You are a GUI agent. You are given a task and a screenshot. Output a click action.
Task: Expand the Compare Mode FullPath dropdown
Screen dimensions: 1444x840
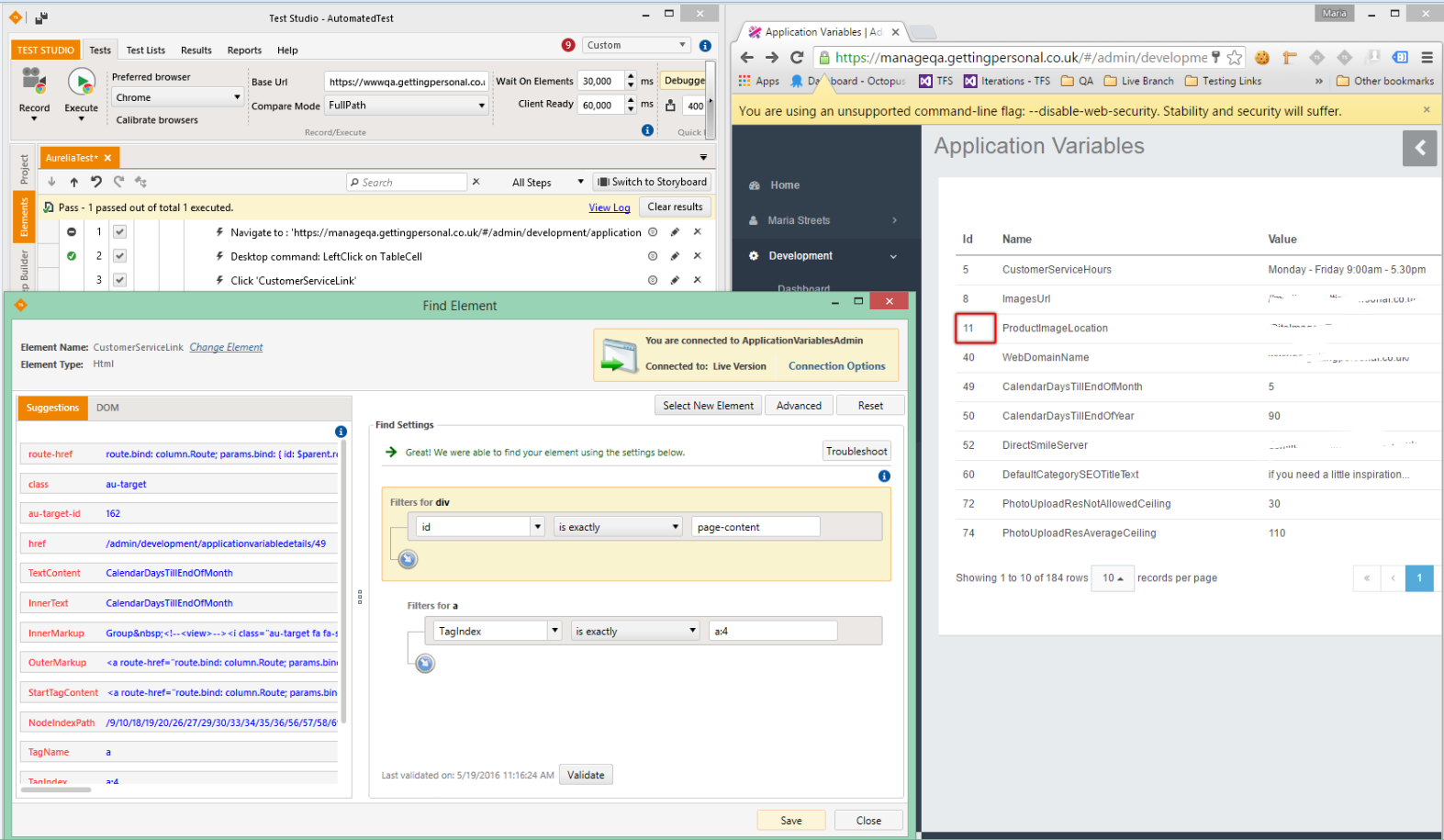tap(407, 106)
